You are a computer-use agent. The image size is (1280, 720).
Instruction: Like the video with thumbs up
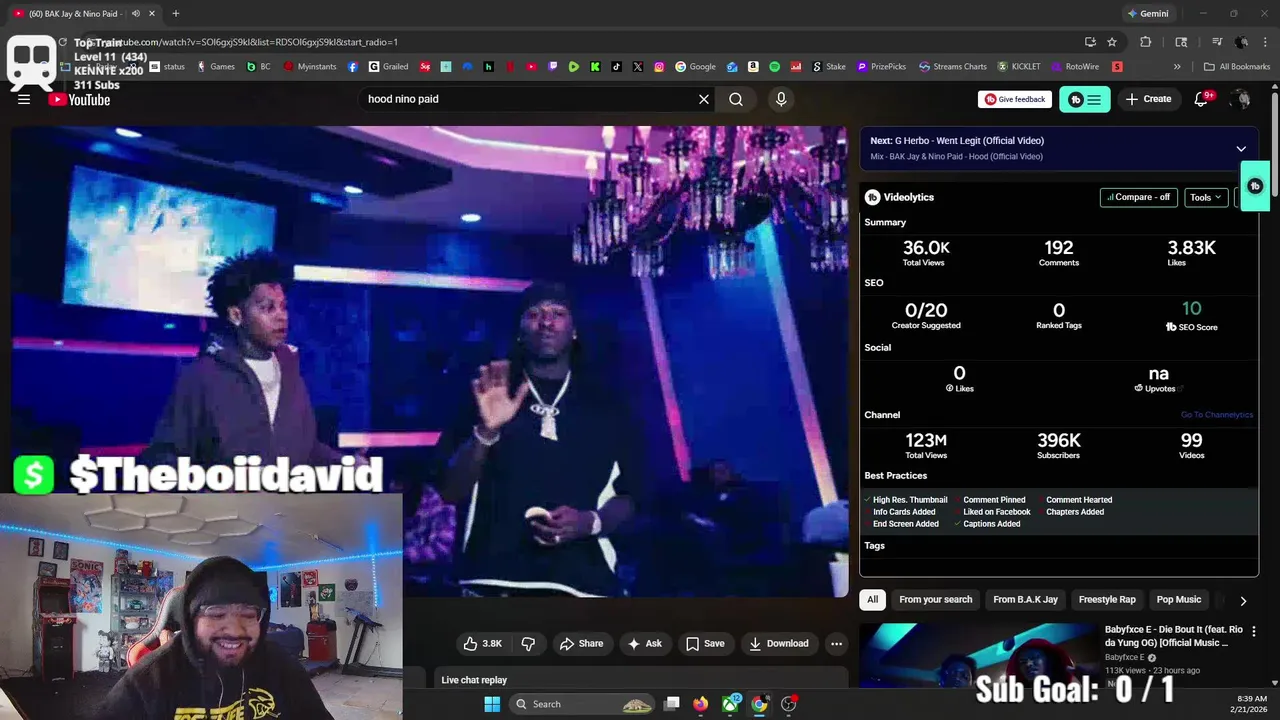(x=482, y=643)
